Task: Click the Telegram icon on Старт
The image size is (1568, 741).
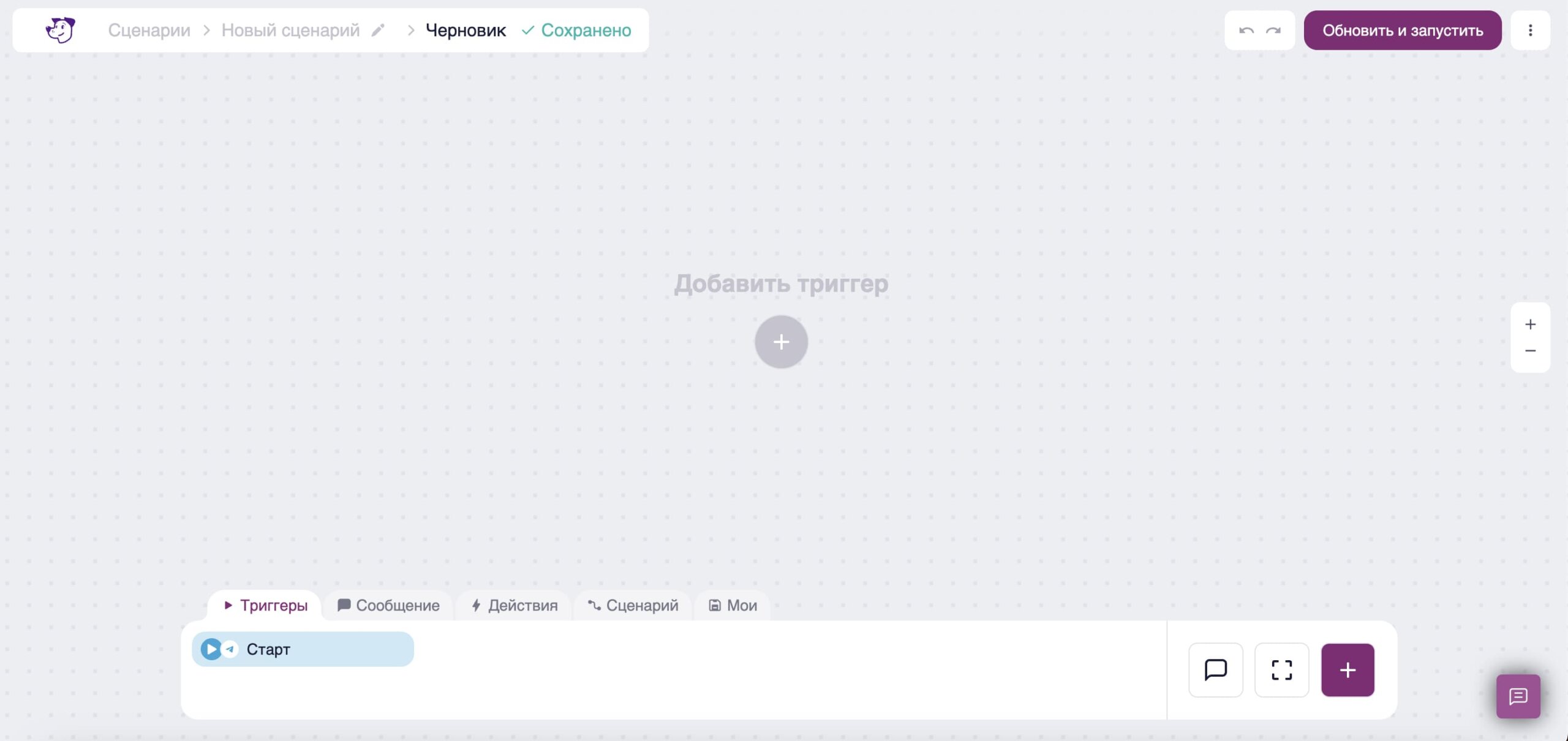Action: click(x=230, y=649)
